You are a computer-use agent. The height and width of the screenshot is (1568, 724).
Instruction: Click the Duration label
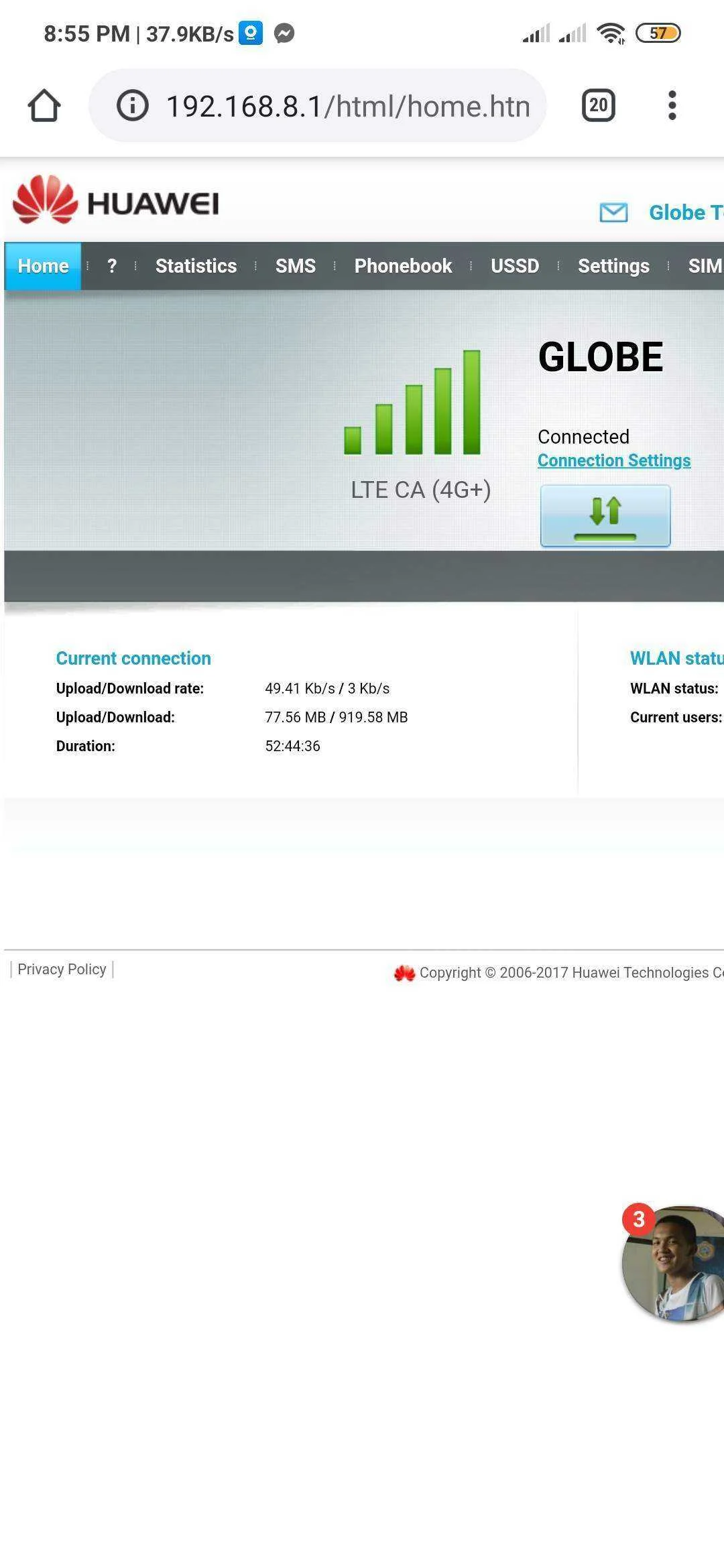point(86,746)
